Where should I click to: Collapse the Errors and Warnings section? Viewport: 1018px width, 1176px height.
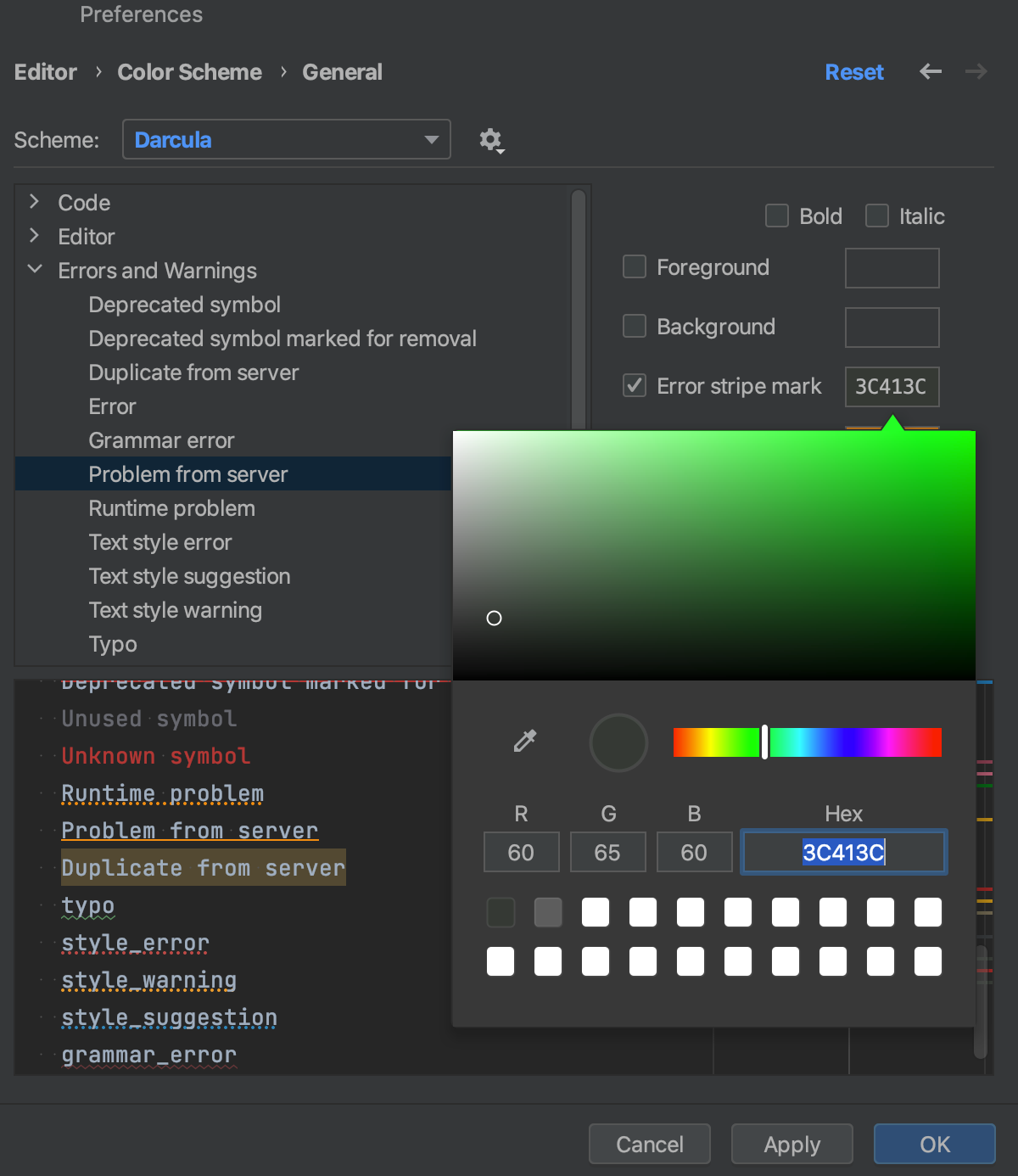tap(34, 270)
